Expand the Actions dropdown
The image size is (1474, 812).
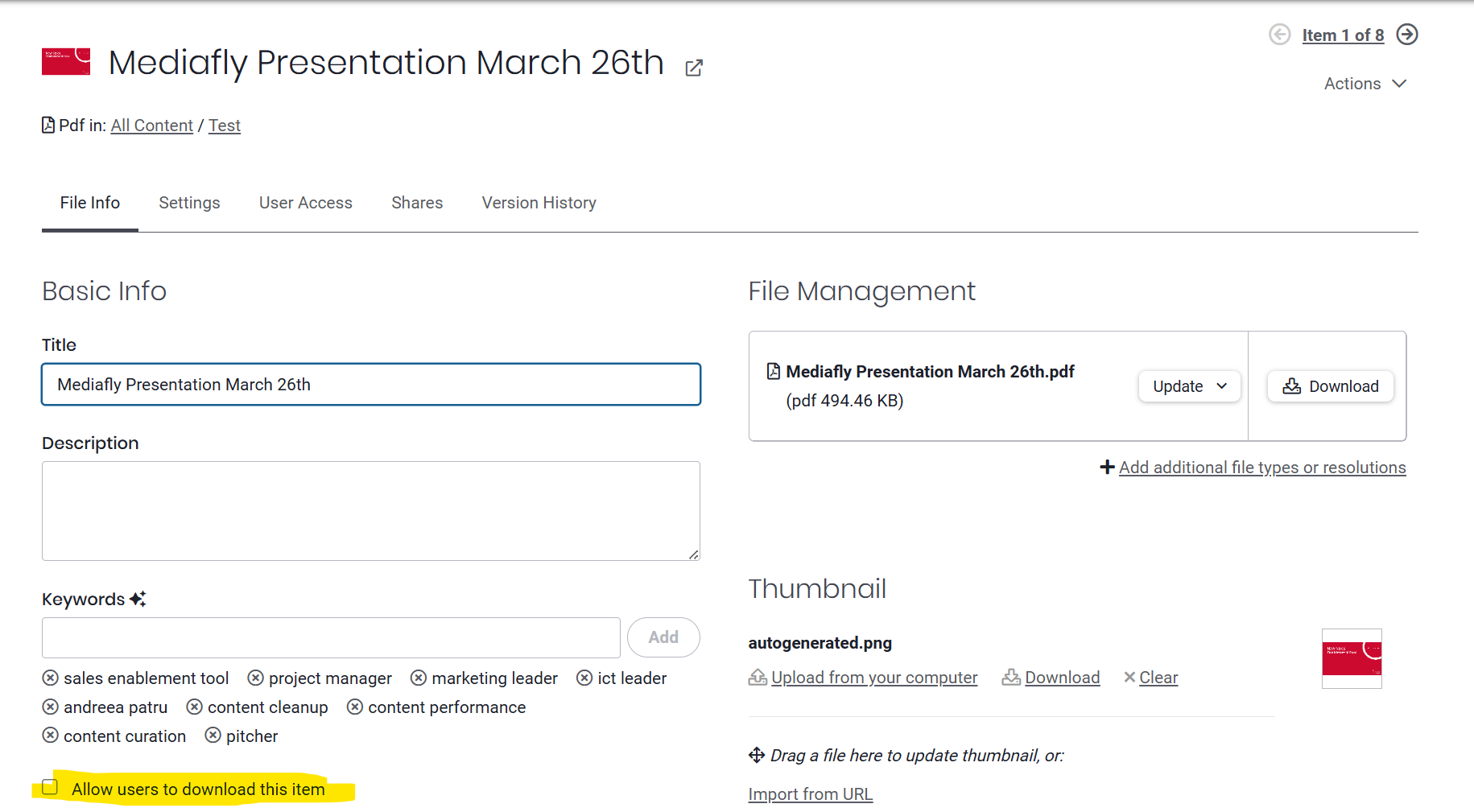click(1365, 84)
